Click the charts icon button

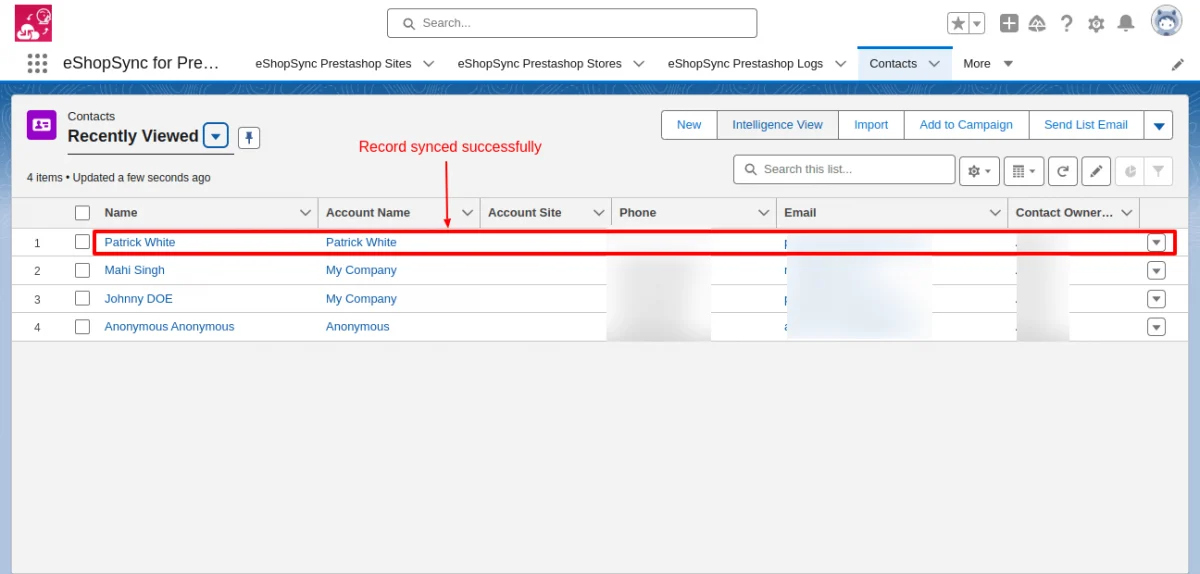(x=1130, y=171)
